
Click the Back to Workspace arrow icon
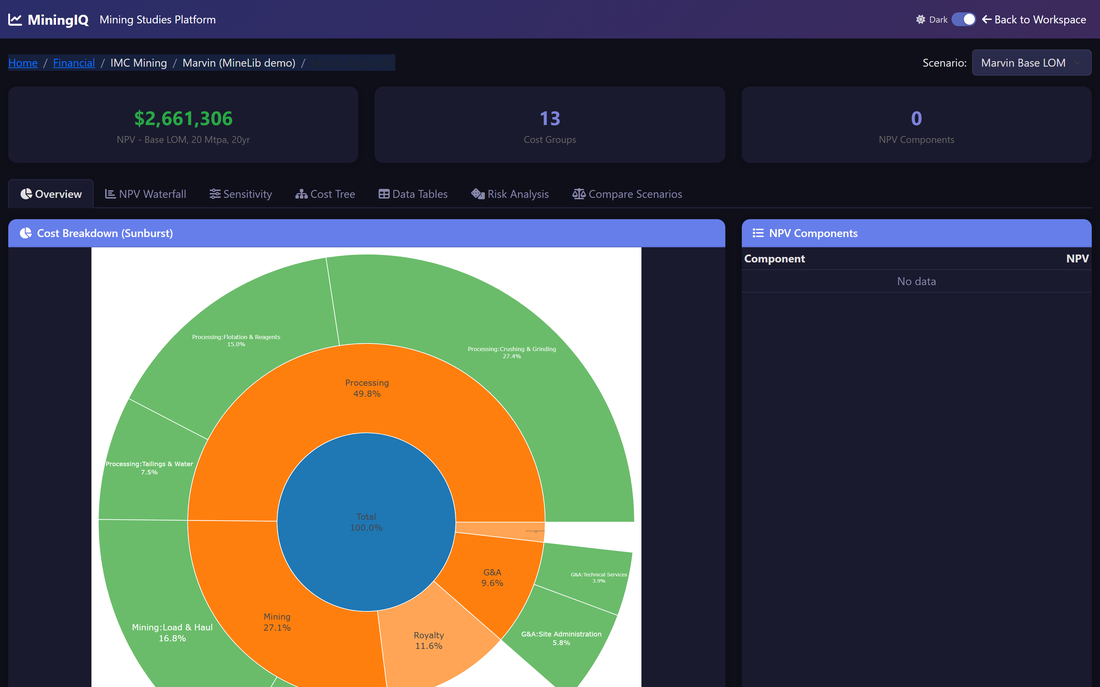pyautogui.click(x=986, y=20)
